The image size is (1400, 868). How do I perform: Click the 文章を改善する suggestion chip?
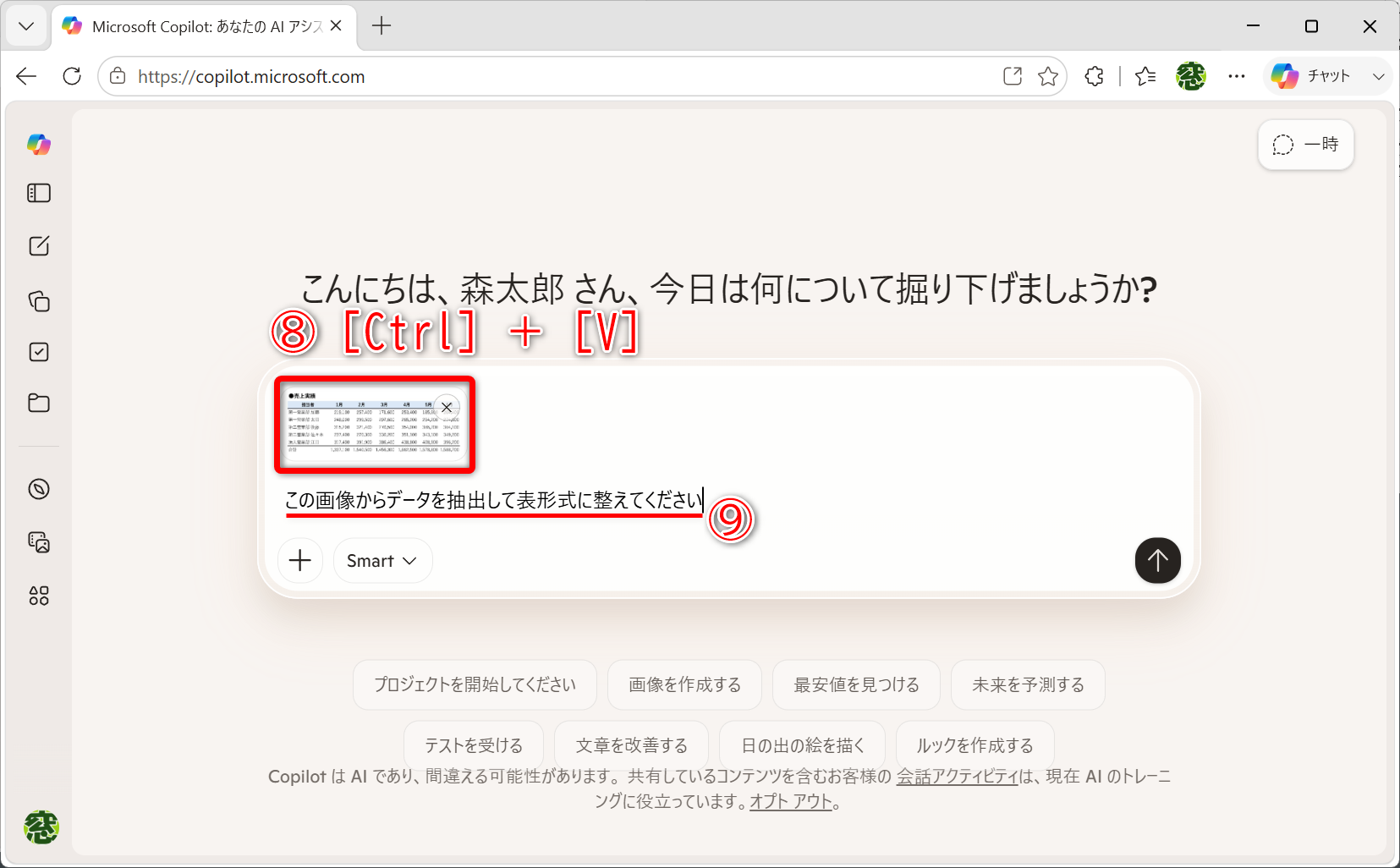point(631,745)
